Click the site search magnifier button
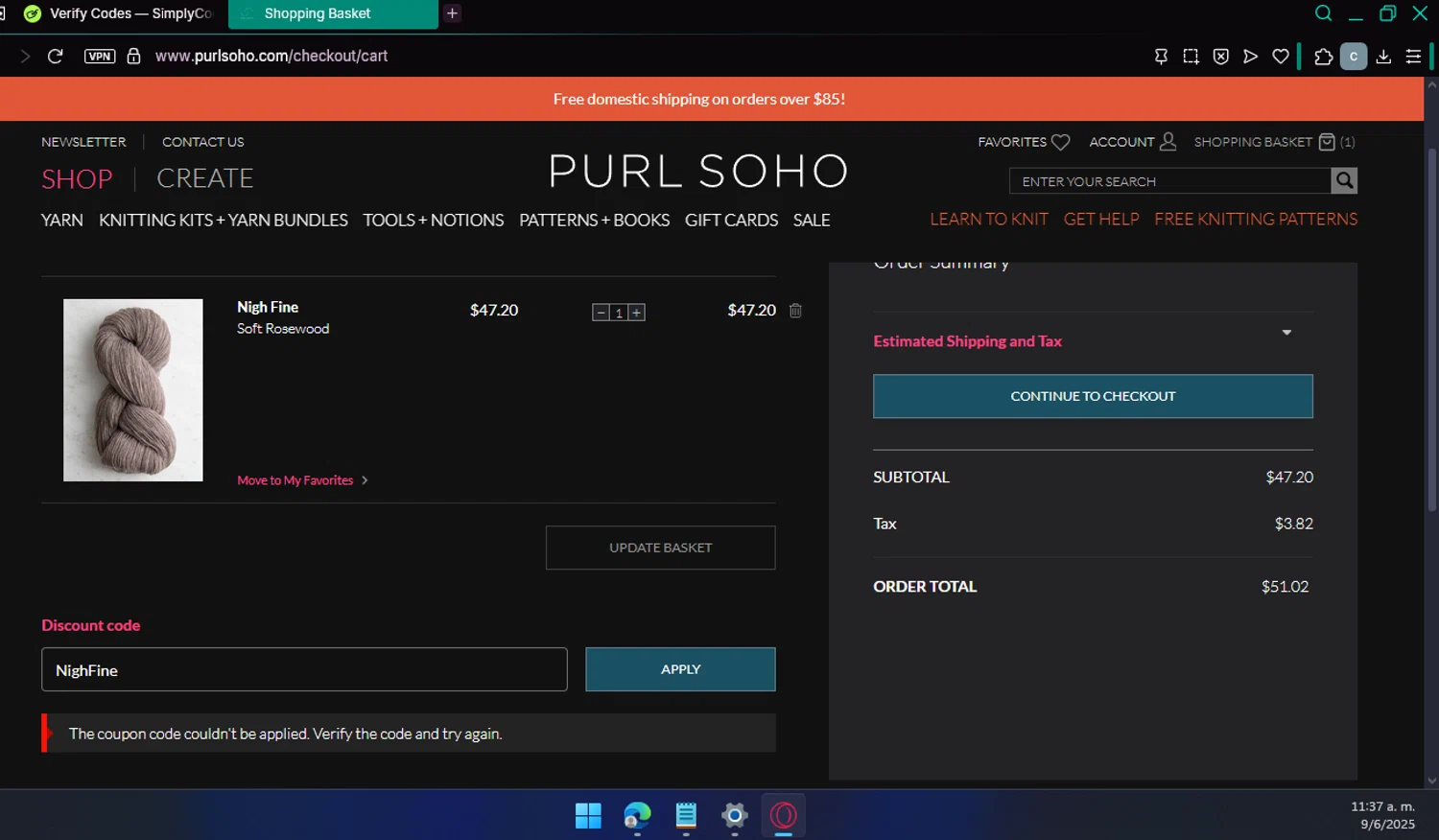Viewport: 1439px width, 840px height. pyautogui.click(x=1344, y=180)
